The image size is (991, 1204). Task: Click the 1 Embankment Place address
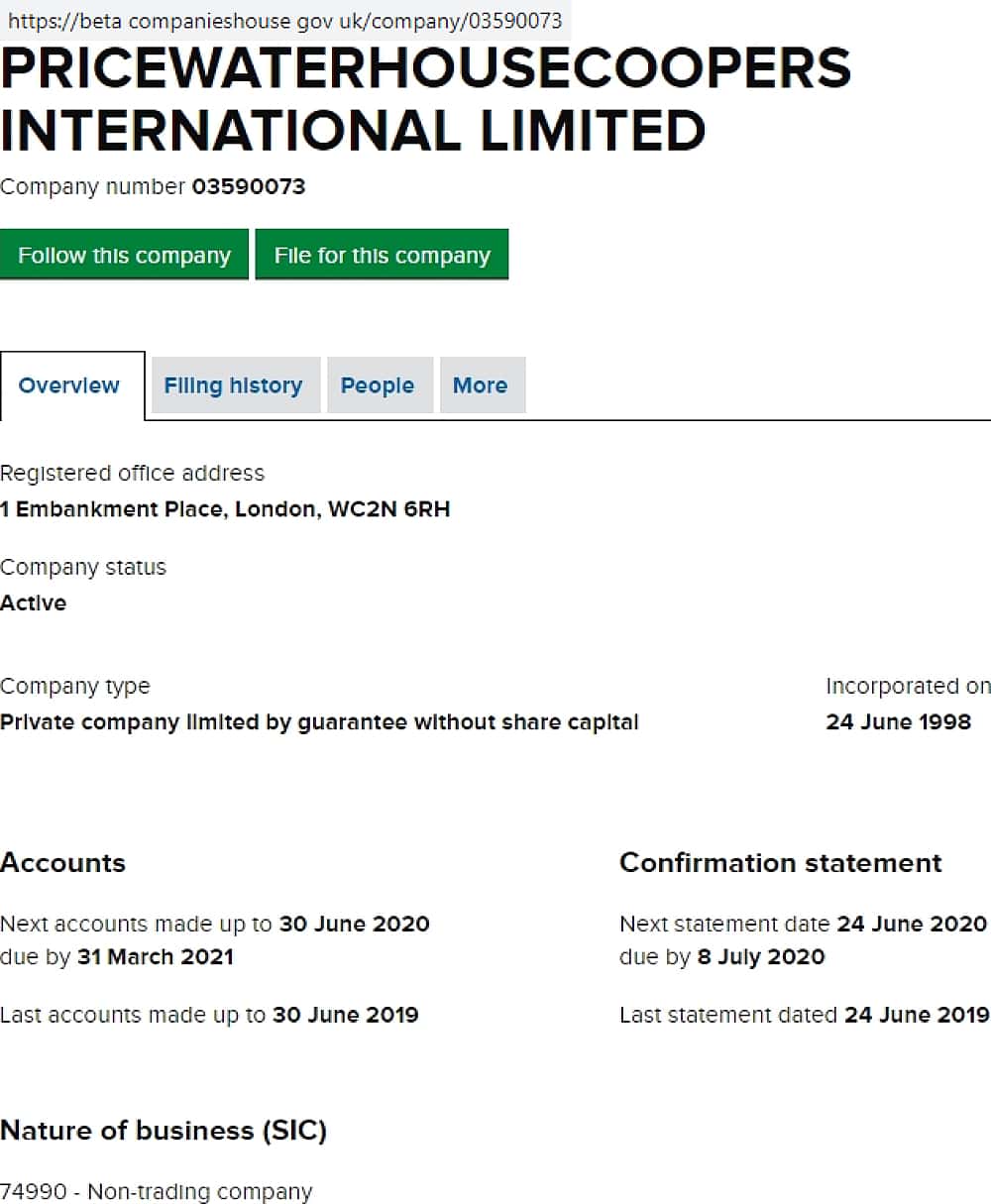225,509
